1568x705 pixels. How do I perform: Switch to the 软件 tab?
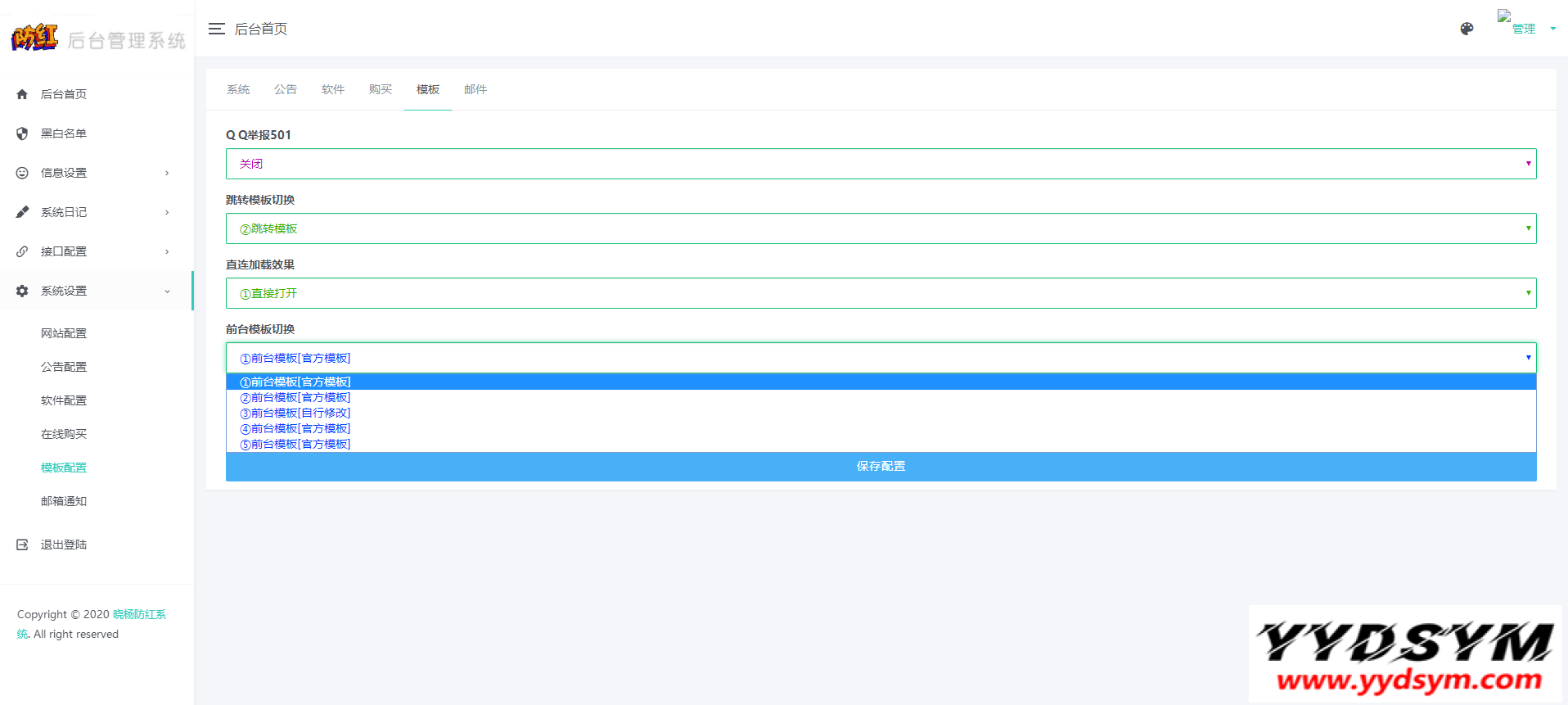coord(332,89)
